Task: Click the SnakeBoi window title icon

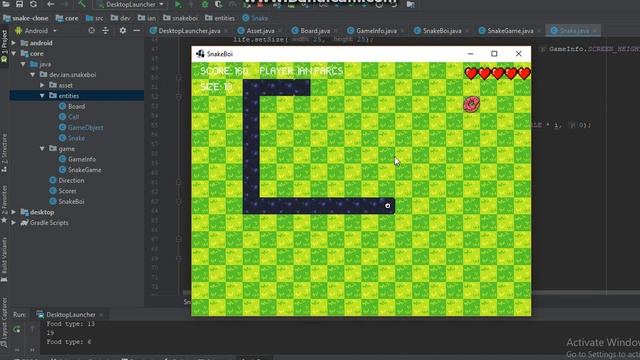Action: [200, 54]
